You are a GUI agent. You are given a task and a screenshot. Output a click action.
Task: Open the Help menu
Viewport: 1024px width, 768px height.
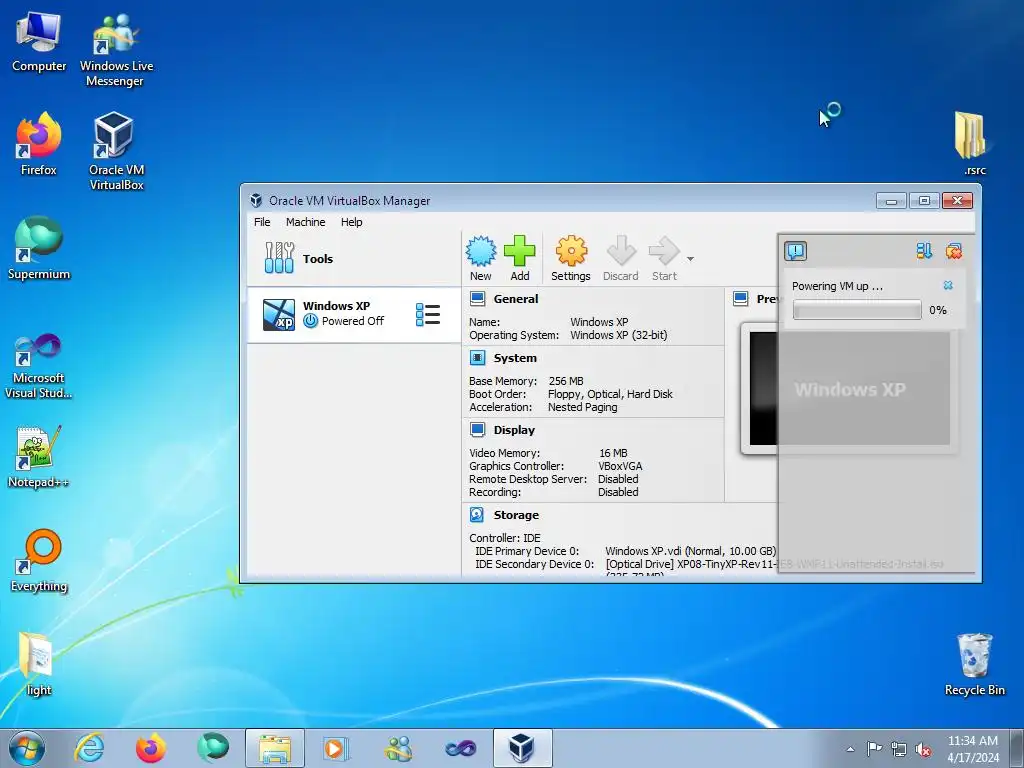click(x=351, y=222)
